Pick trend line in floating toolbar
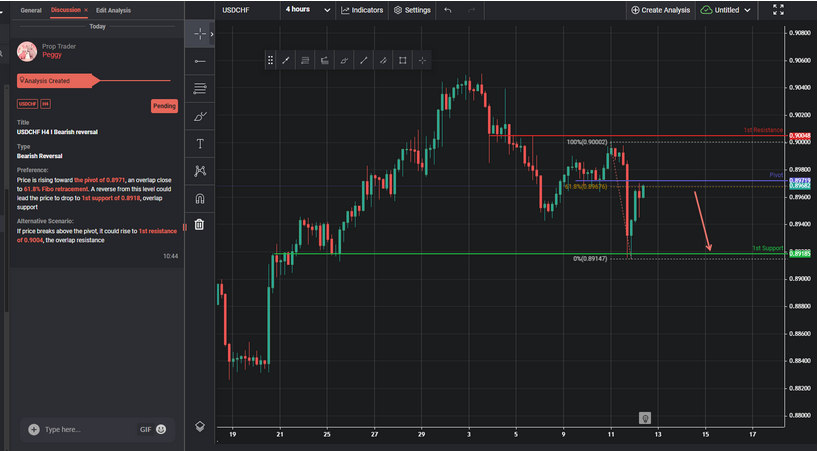 (286, 60)
